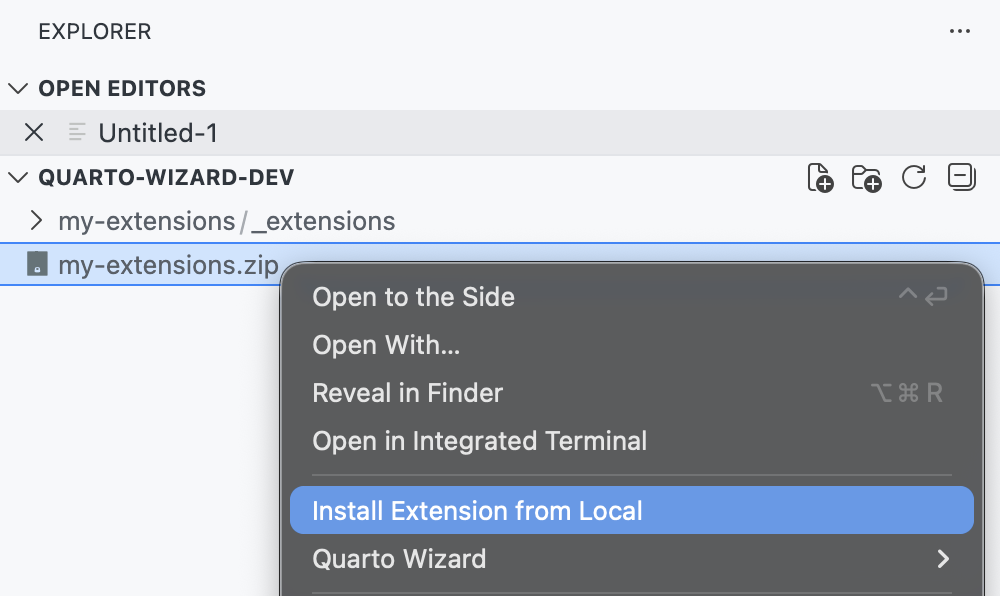Expand the my-extensions/_extensions folder

36,221
